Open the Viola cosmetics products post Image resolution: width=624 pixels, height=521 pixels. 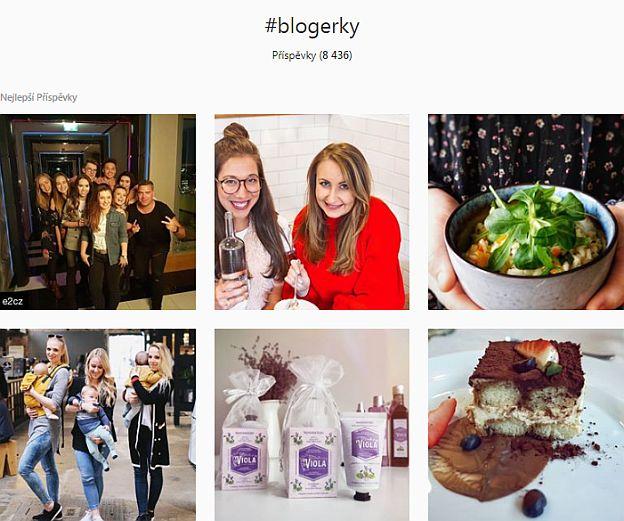(312, 425)
